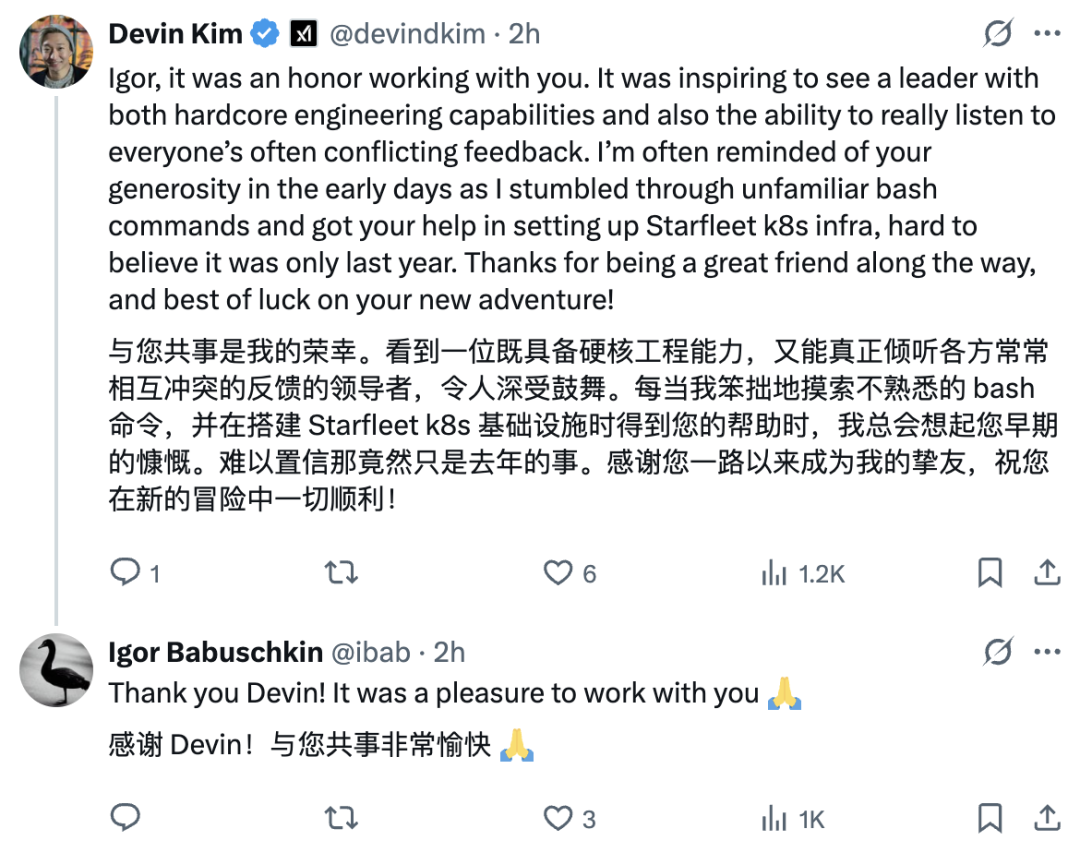Repost Igor Babuschkin's reply
1080x853 pixels.
[342, 819]
